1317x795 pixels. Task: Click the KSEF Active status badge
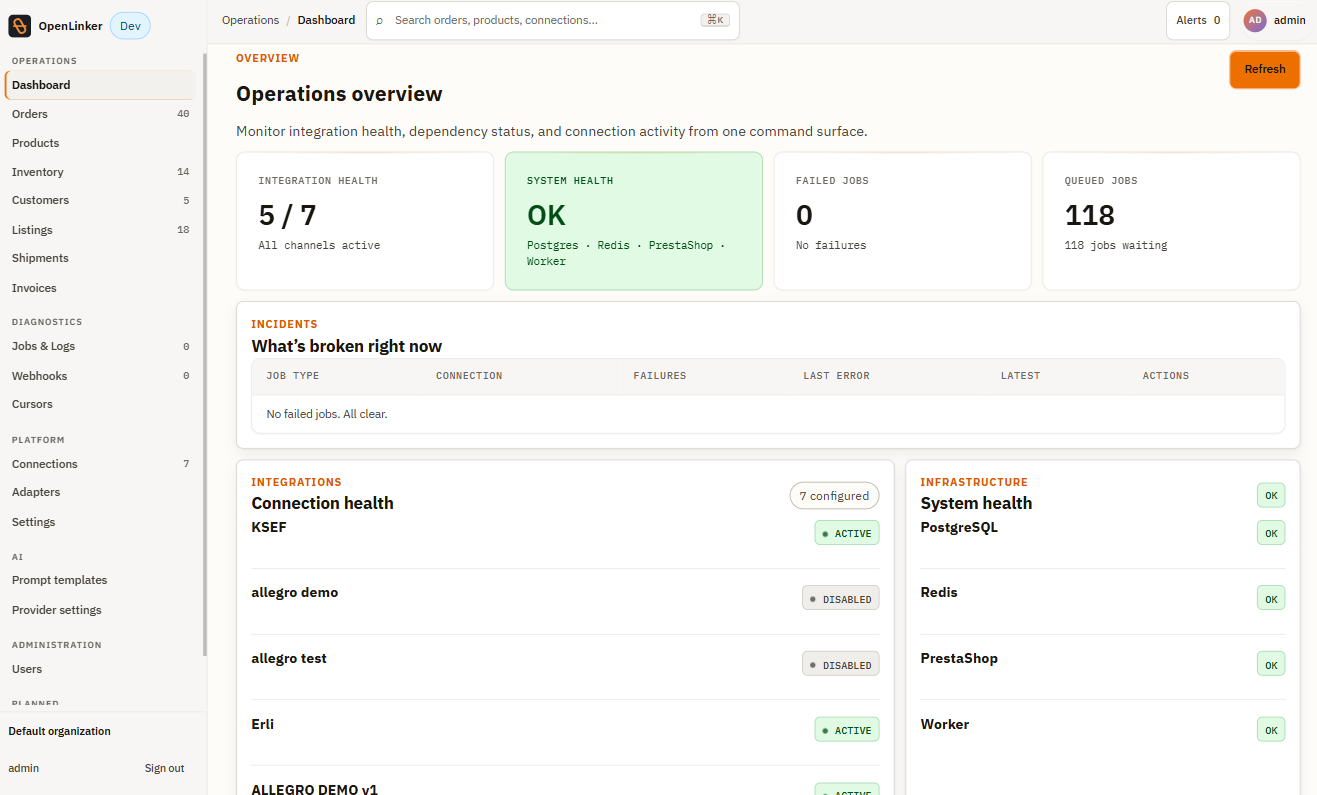point(847,533)
